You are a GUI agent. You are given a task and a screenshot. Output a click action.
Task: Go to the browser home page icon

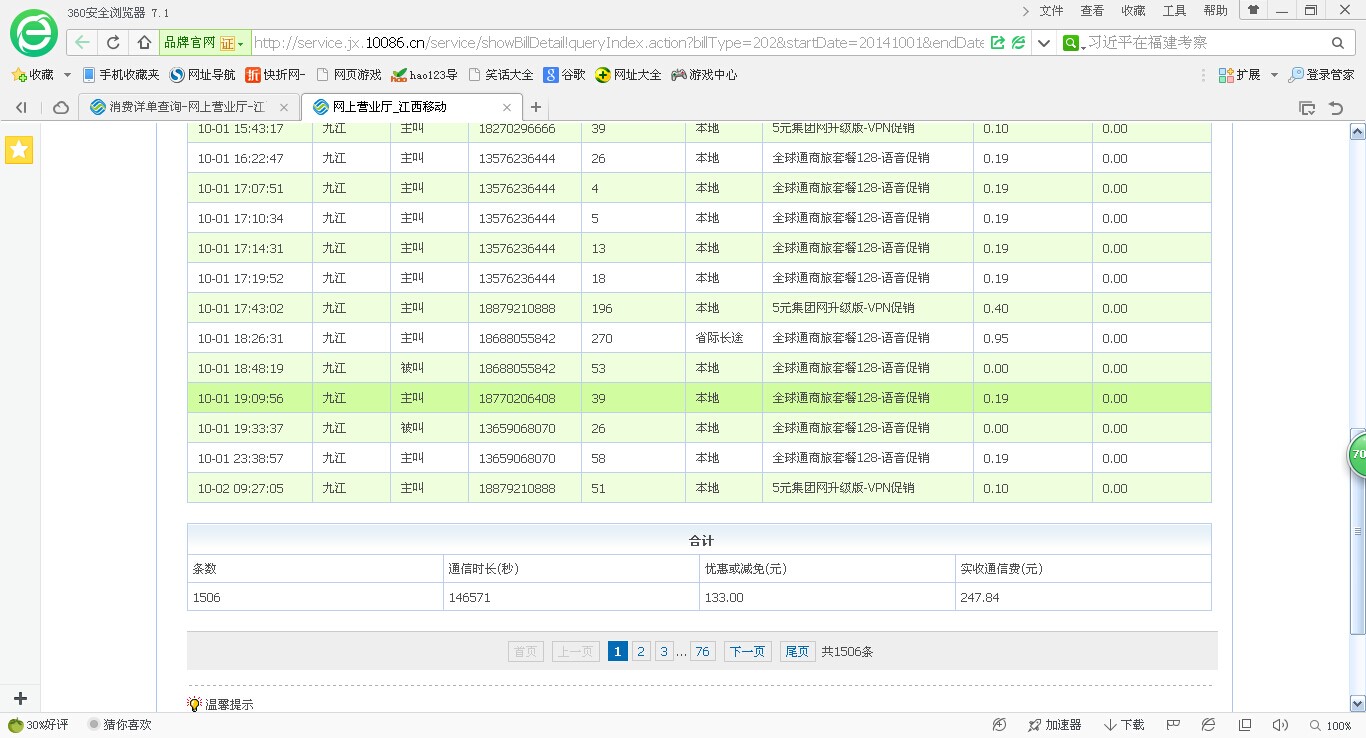pyautogui.click(x=145, y=43)
